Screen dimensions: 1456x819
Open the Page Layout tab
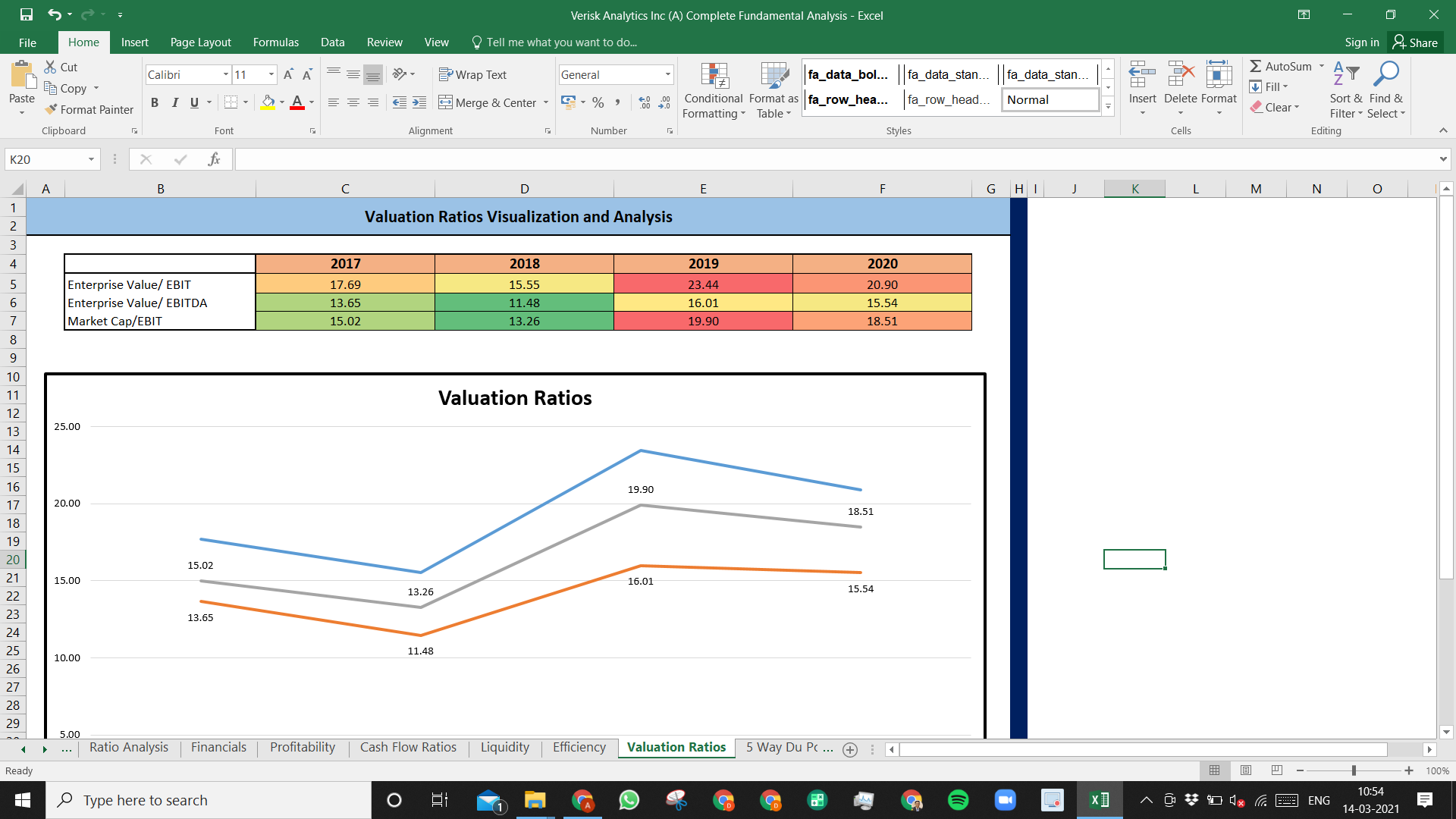pos(201,42)
